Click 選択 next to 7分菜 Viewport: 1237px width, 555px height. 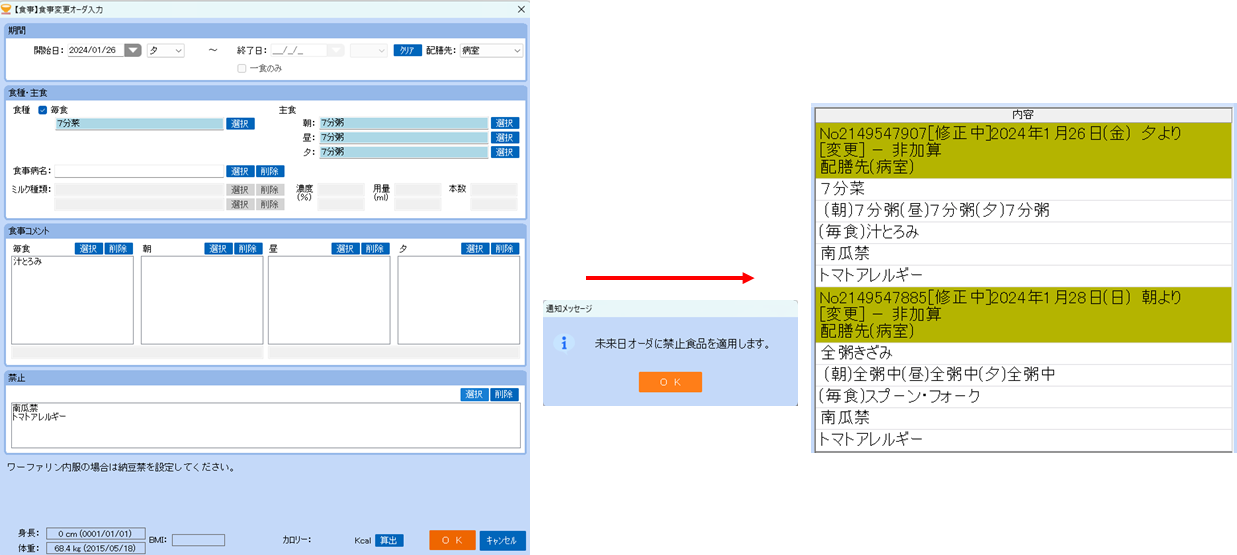tap(240, 124)
